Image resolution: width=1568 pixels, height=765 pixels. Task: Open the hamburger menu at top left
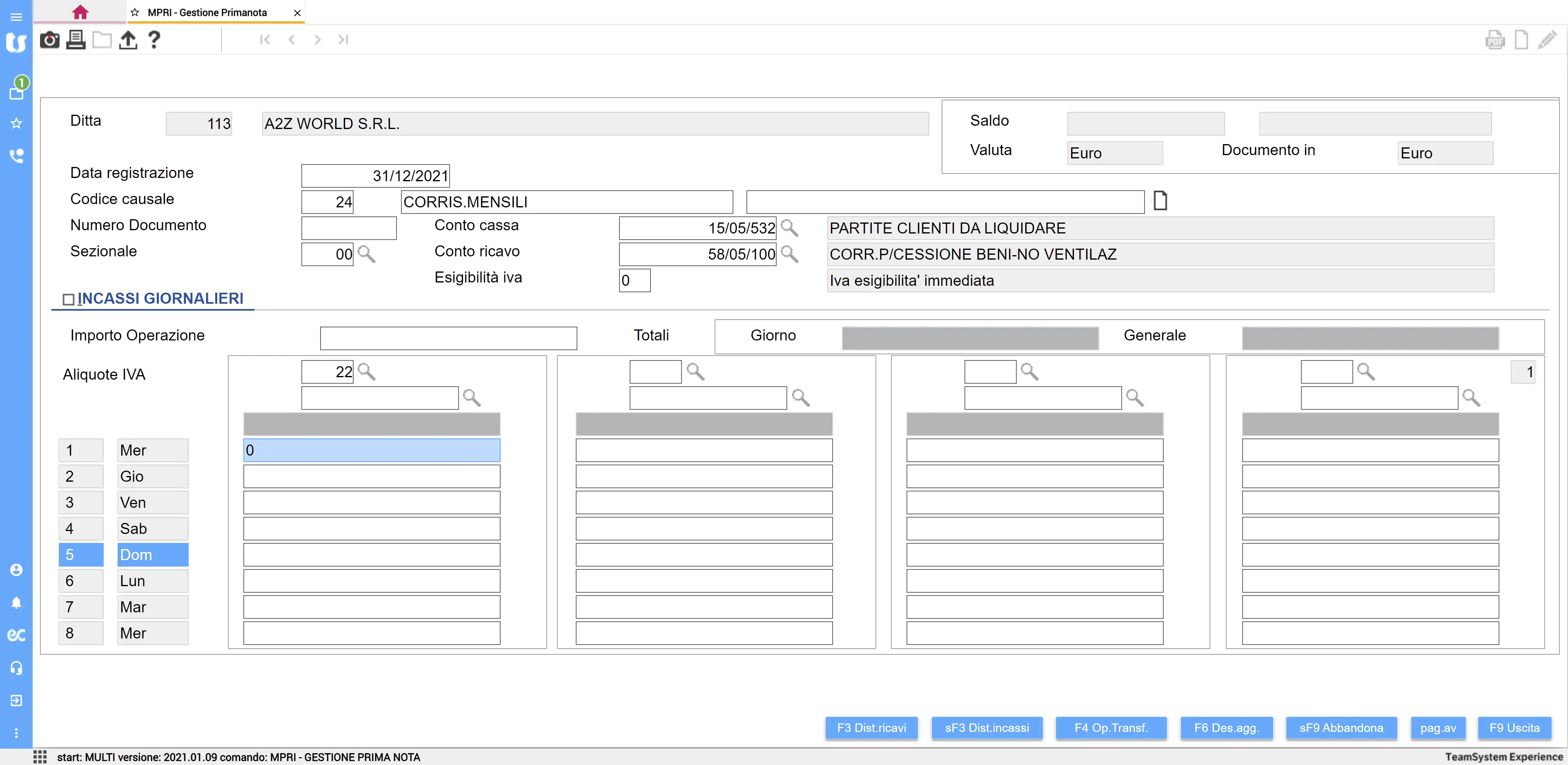[x=16, y=16]
